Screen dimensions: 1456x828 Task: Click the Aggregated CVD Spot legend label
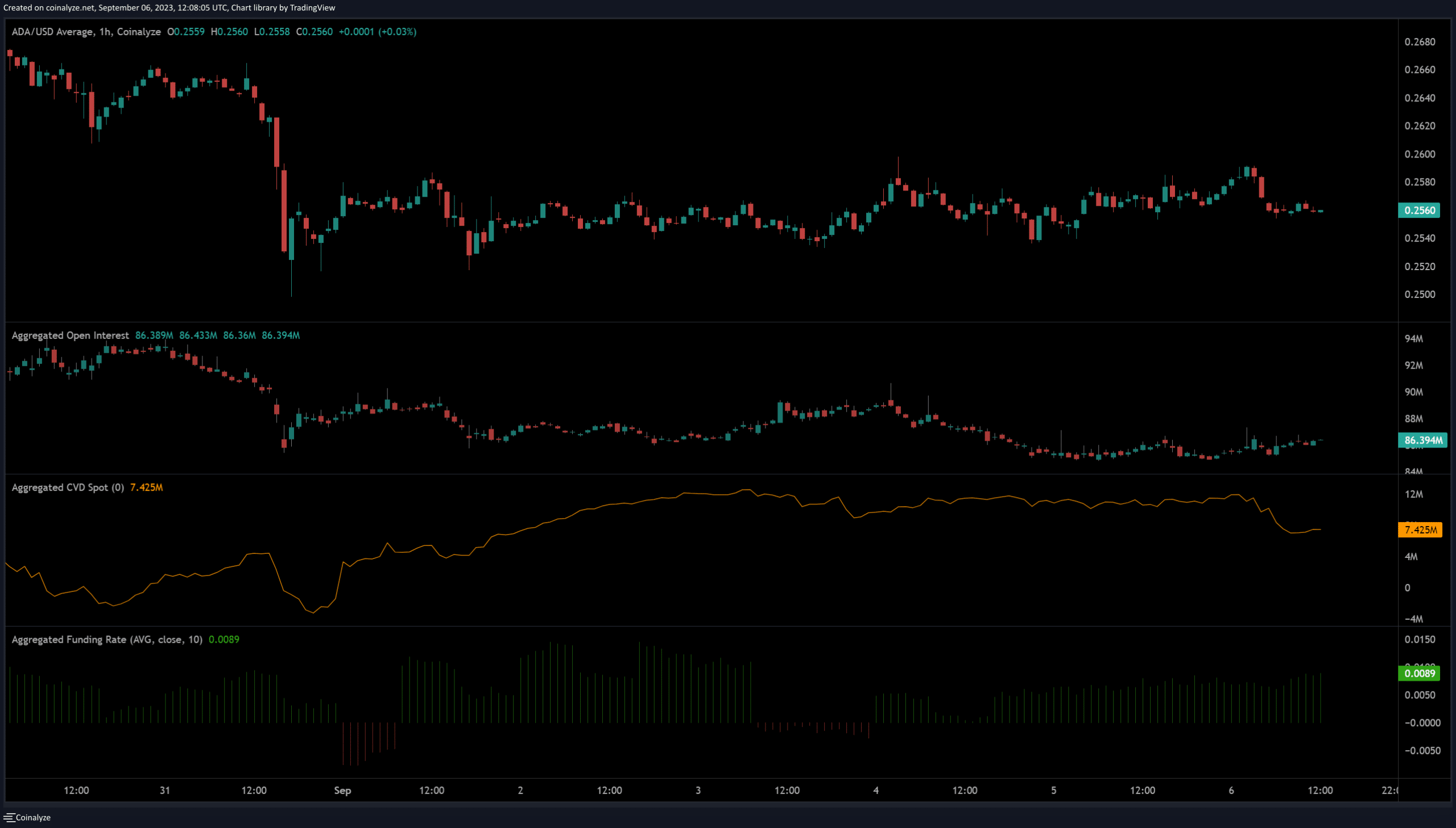tap(68, 487)
